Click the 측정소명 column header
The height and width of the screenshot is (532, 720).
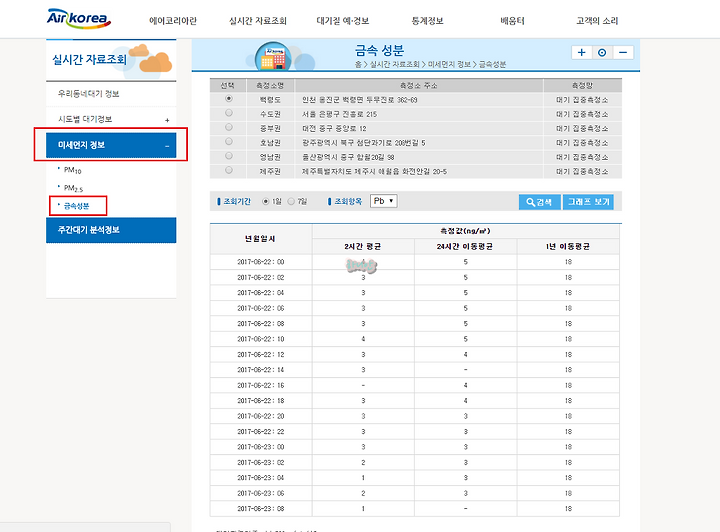(x=270, y=85)
